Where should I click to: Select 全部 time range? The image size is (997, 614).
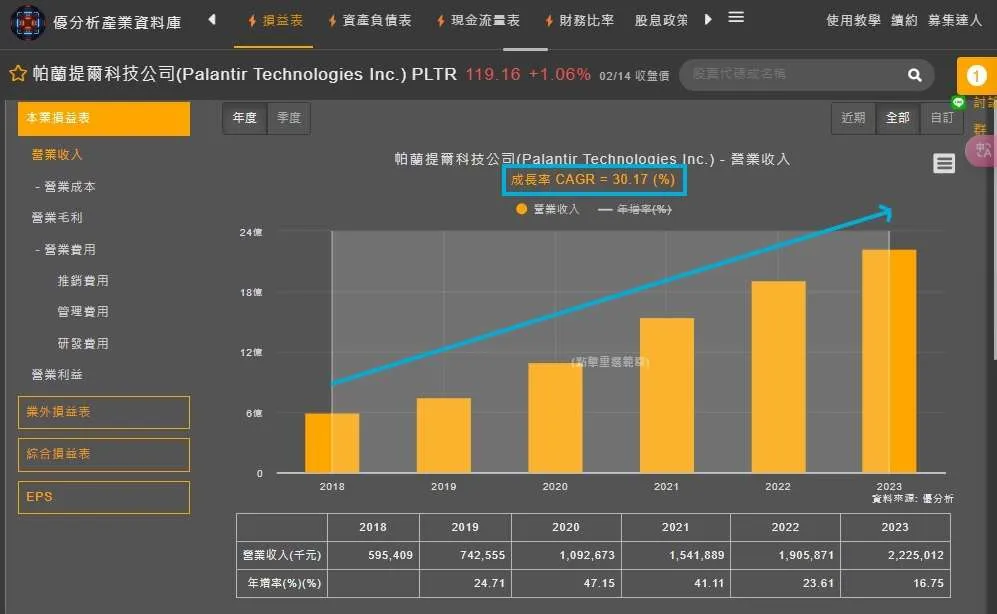(897, 118)
